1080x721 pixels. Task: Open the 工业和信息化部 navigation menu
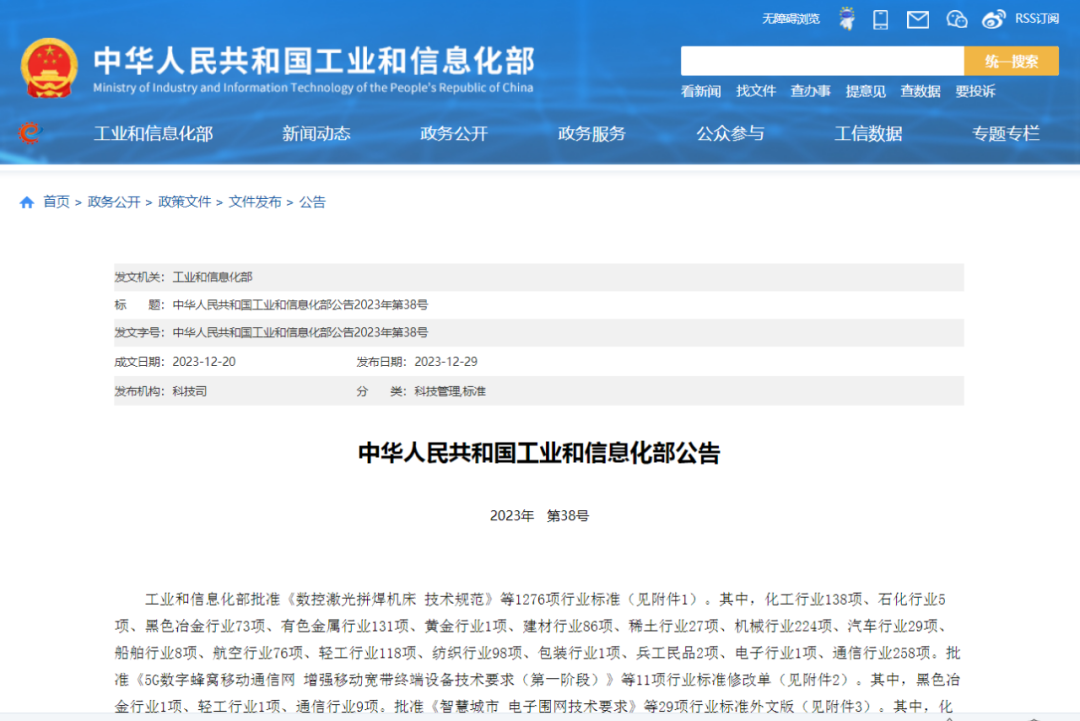(x=153, y=134)
